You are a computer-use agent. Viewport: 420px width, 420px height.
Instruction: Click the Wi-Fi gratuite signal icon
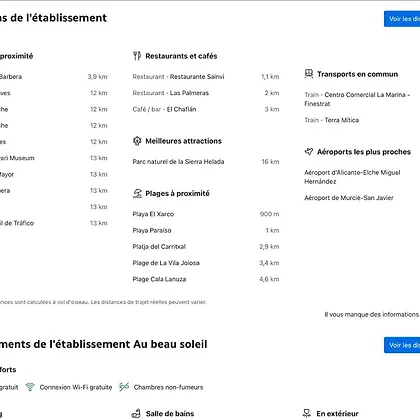click(x=30, y=387)
